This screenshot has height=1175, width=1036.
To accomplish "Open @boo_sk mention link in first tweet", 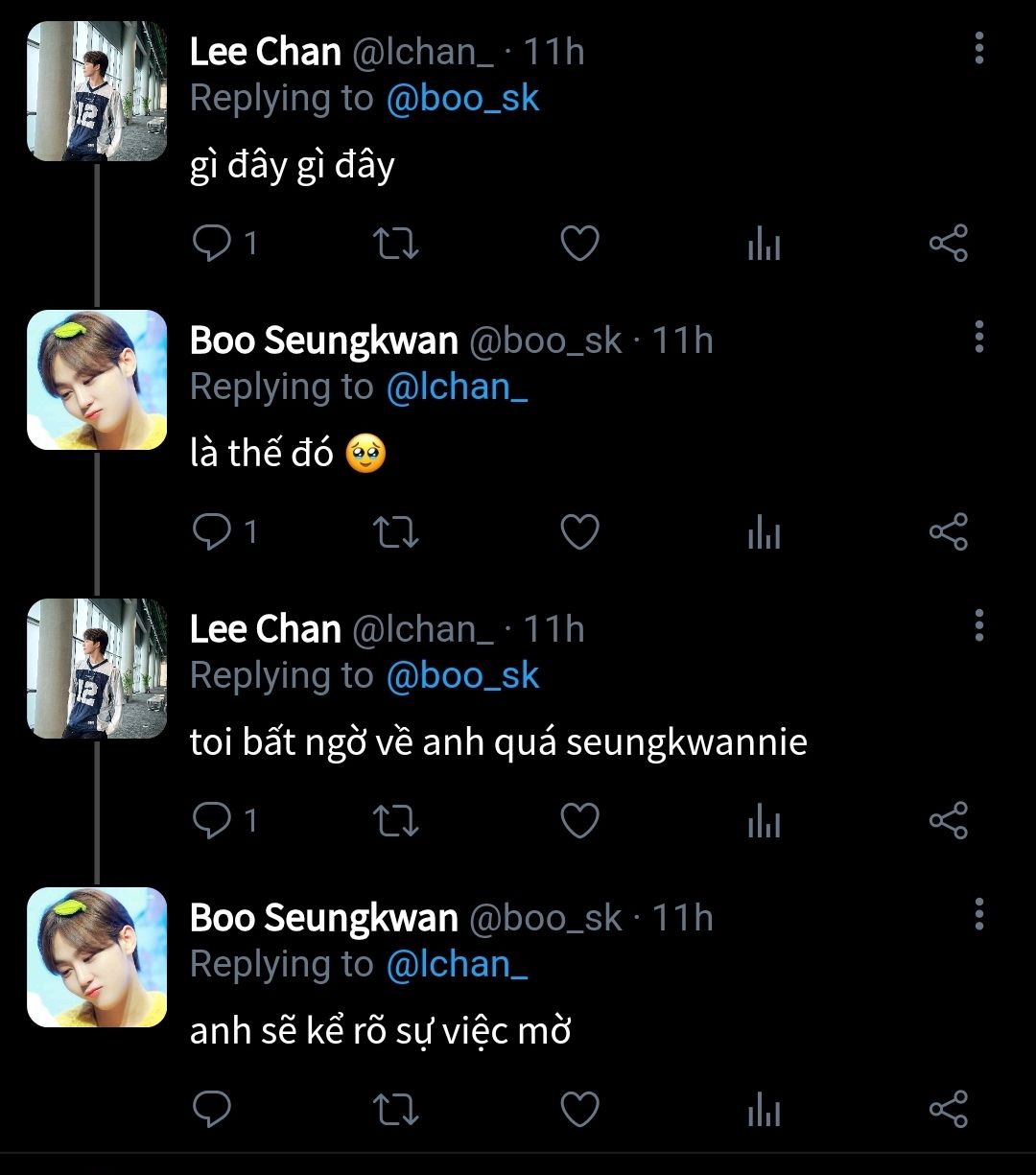I will click(x=463, y=99).
